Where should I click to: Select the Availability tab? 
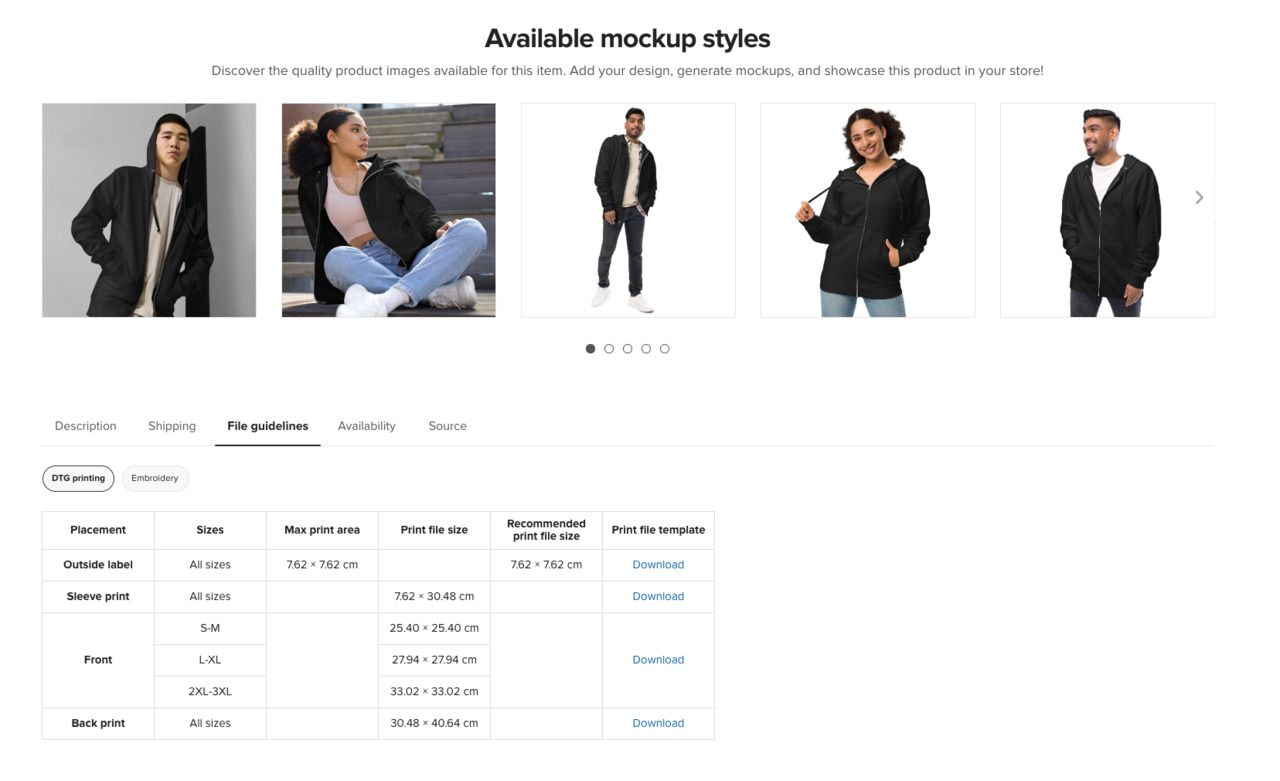pyautogui.click(x=366, y=425)
